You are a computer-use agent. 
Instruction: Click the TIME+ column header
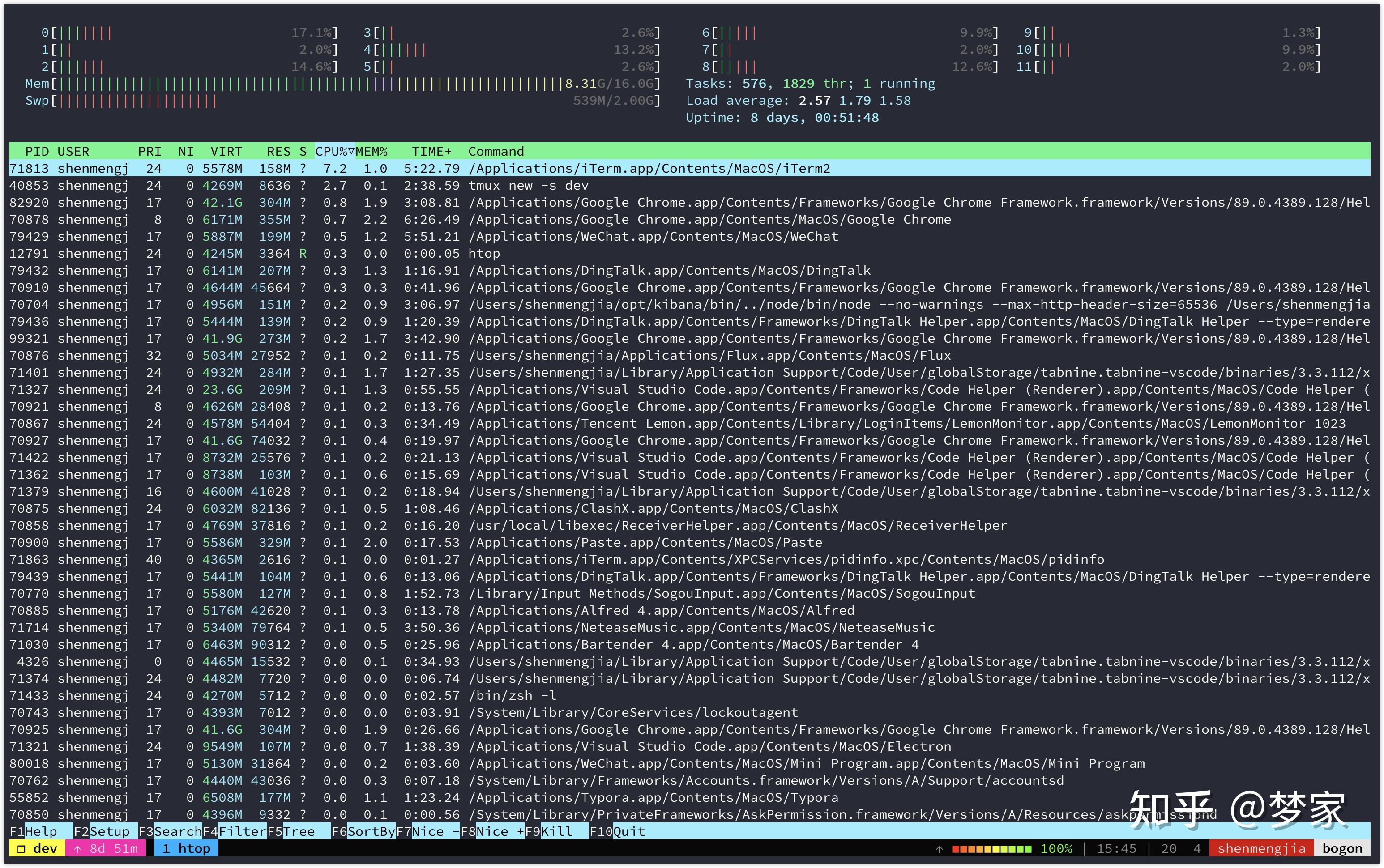click(x=431, y=152)
